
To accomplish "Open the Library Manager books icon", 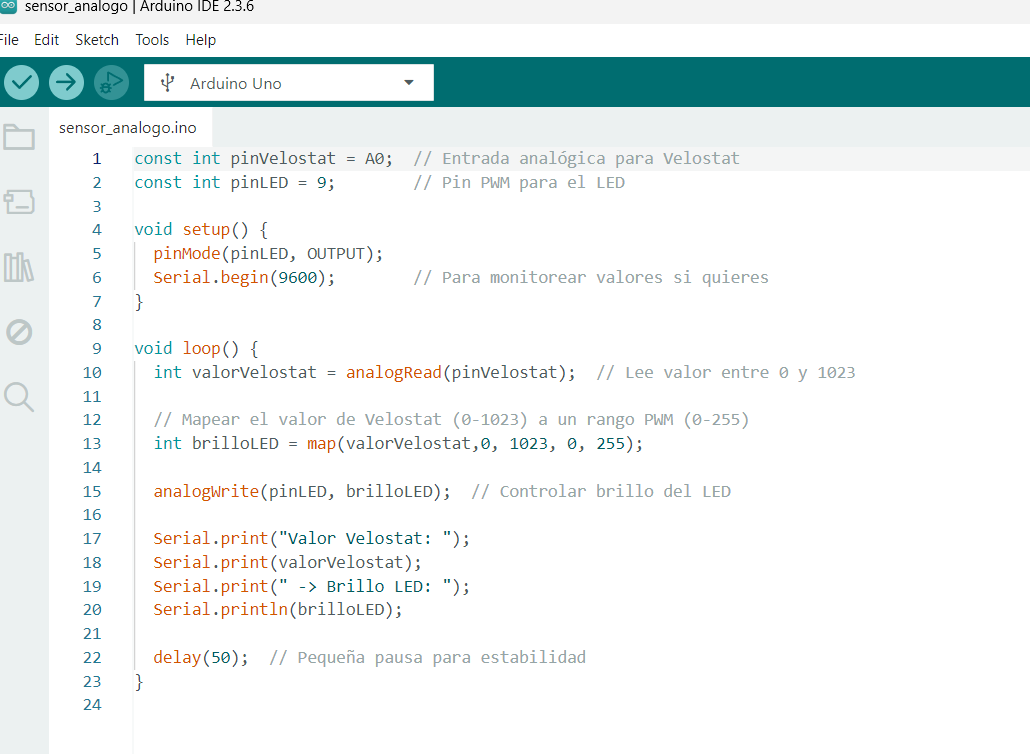I will (x=19, y=267).
